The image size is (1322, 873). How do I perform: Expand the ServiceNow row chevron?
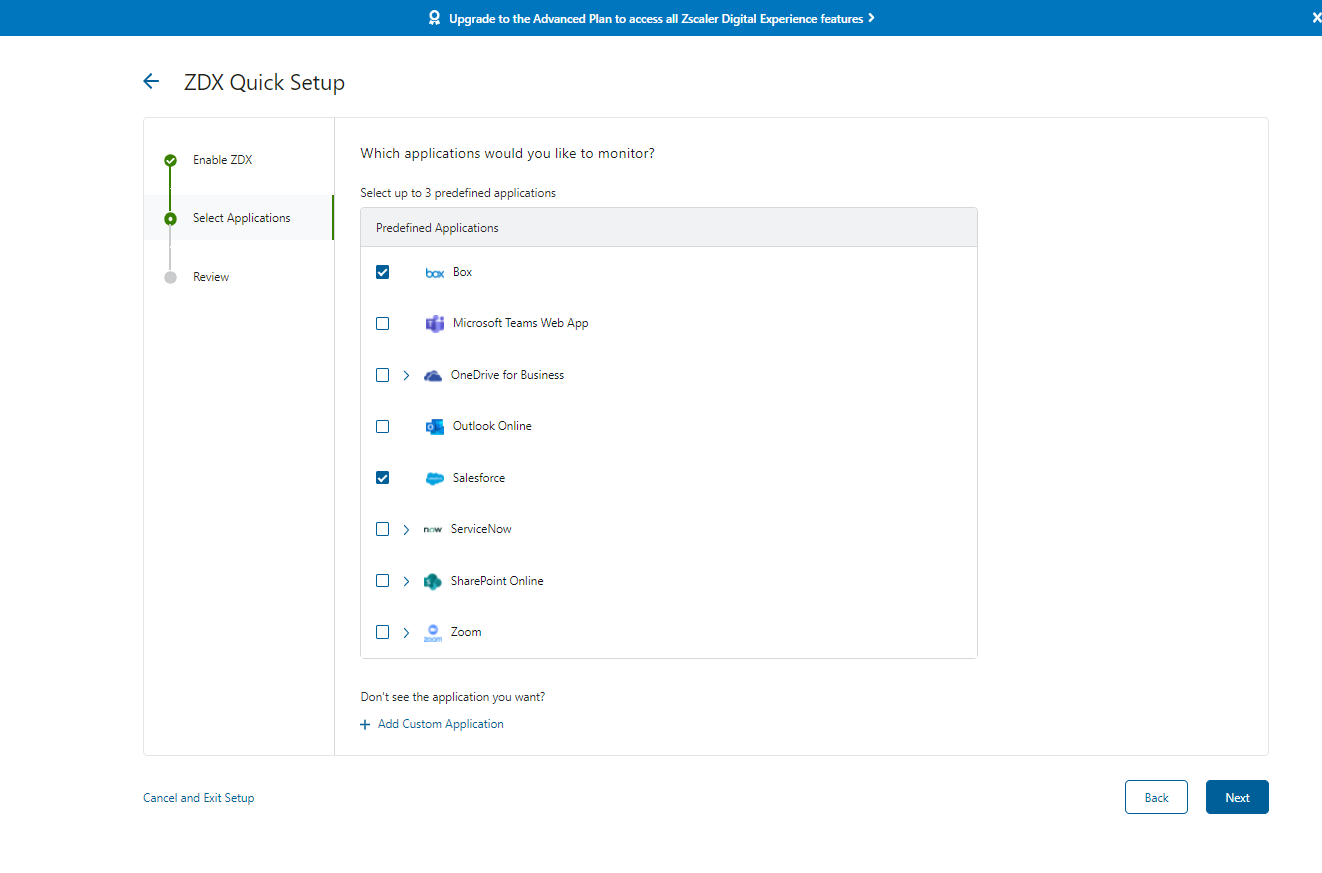406,530
